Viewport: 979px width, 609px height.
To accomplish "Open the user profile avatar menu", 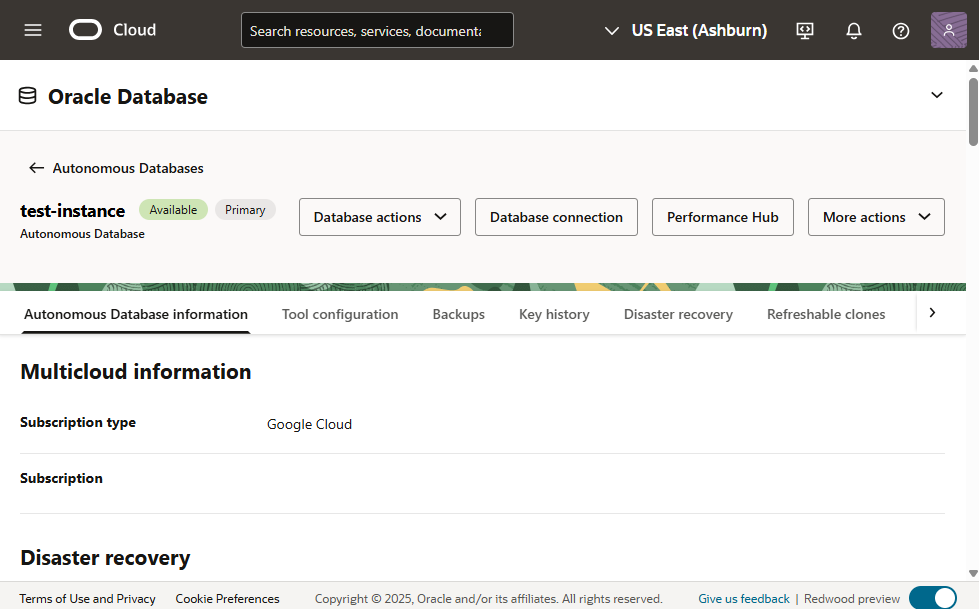I will click(948, 30).
